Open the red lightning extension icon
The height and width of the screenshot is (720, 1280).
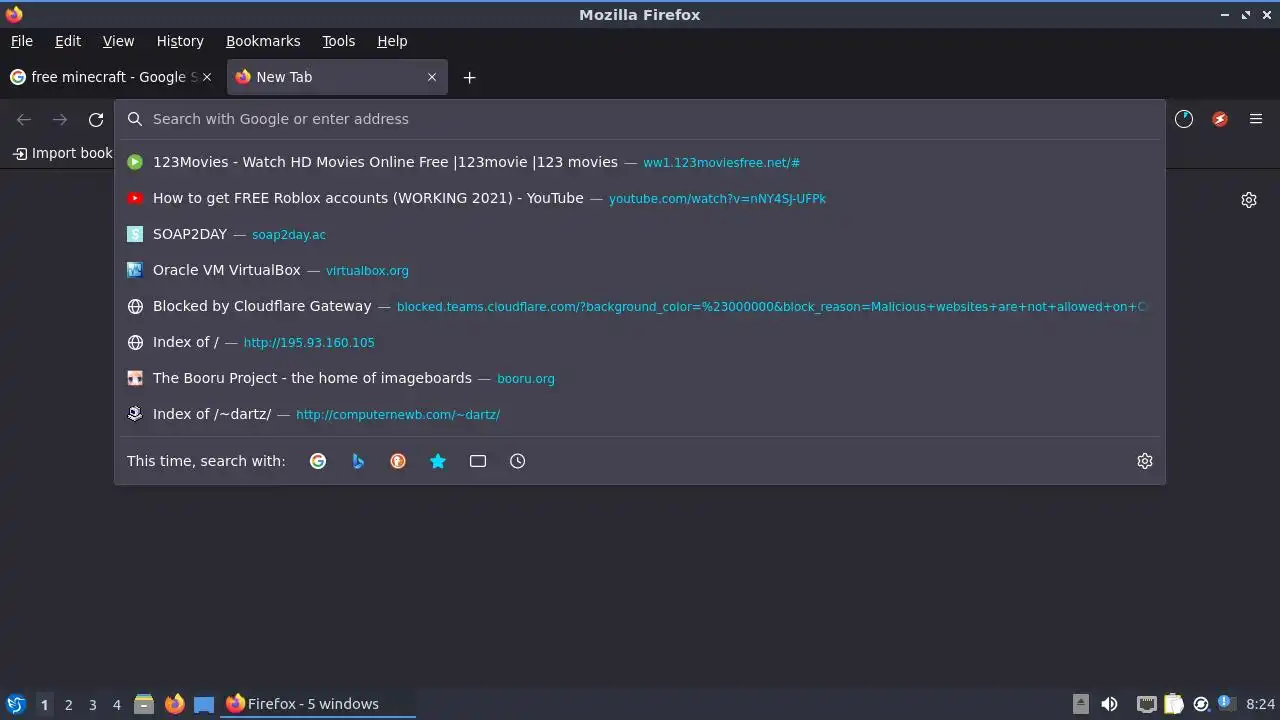pyautogui.click(x=1220, y=119)
